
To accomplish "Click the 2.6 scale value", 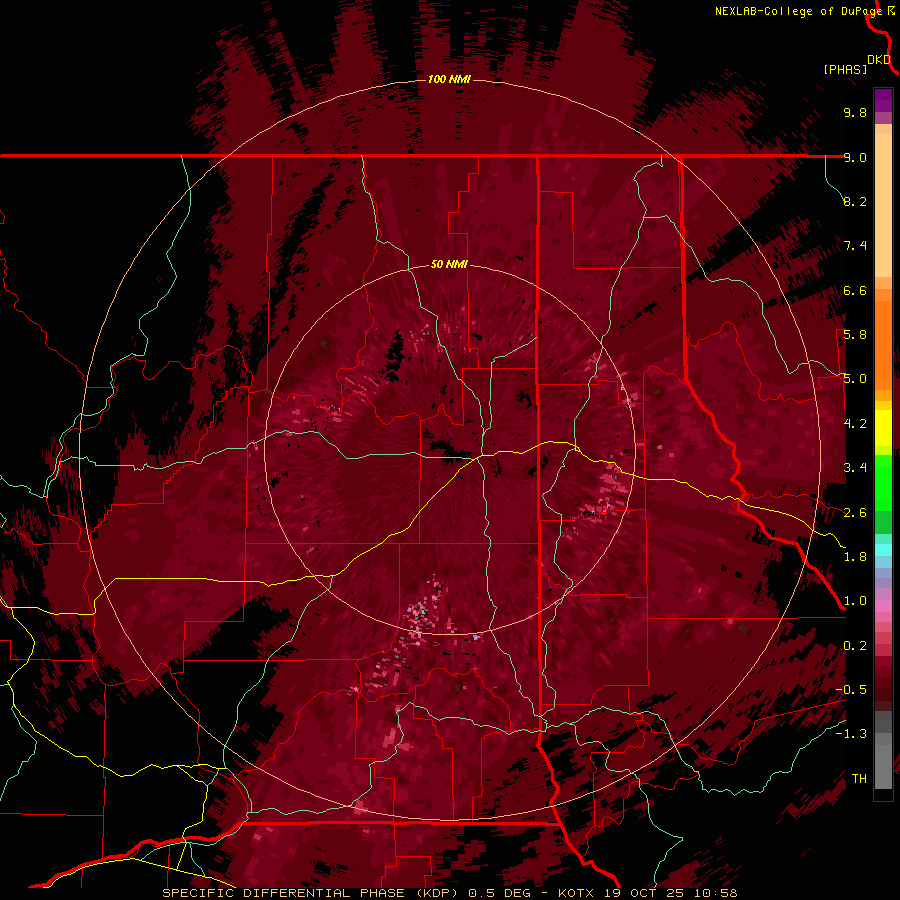I will [x=855, y=513].
